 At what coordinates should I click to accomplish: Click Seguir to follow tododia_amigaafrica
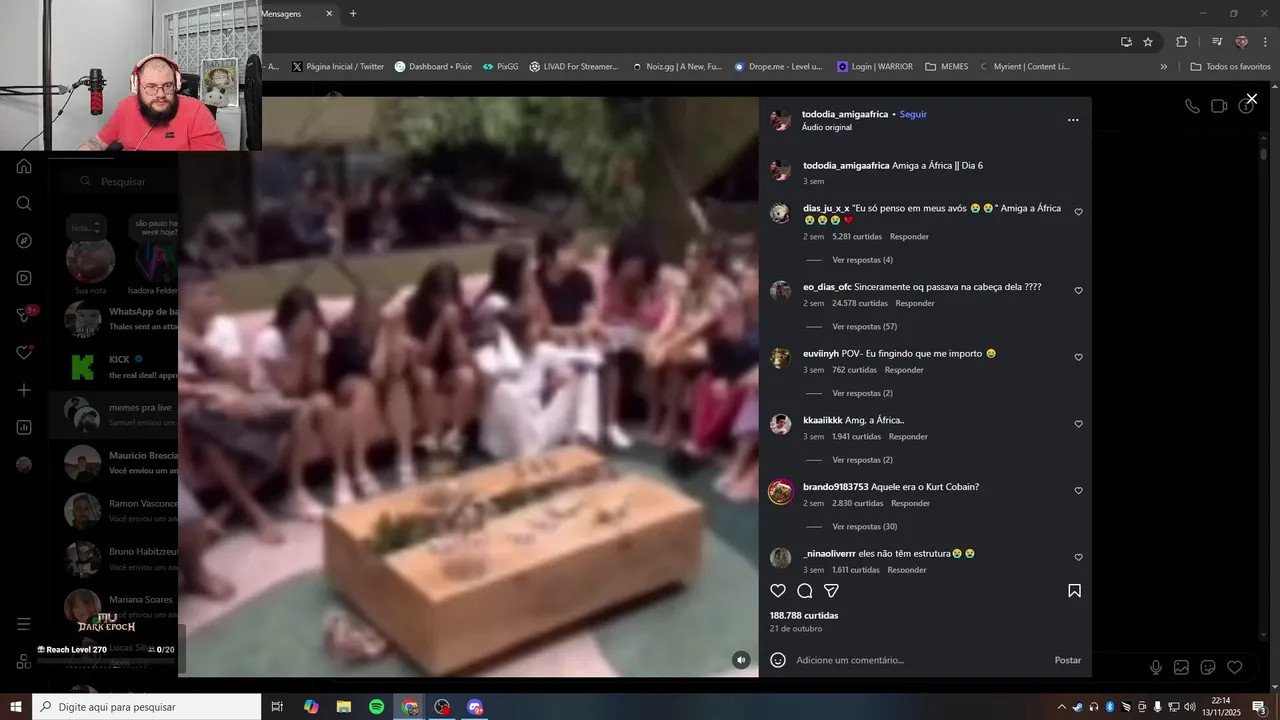pyautogui.click(x=913, y=114)
